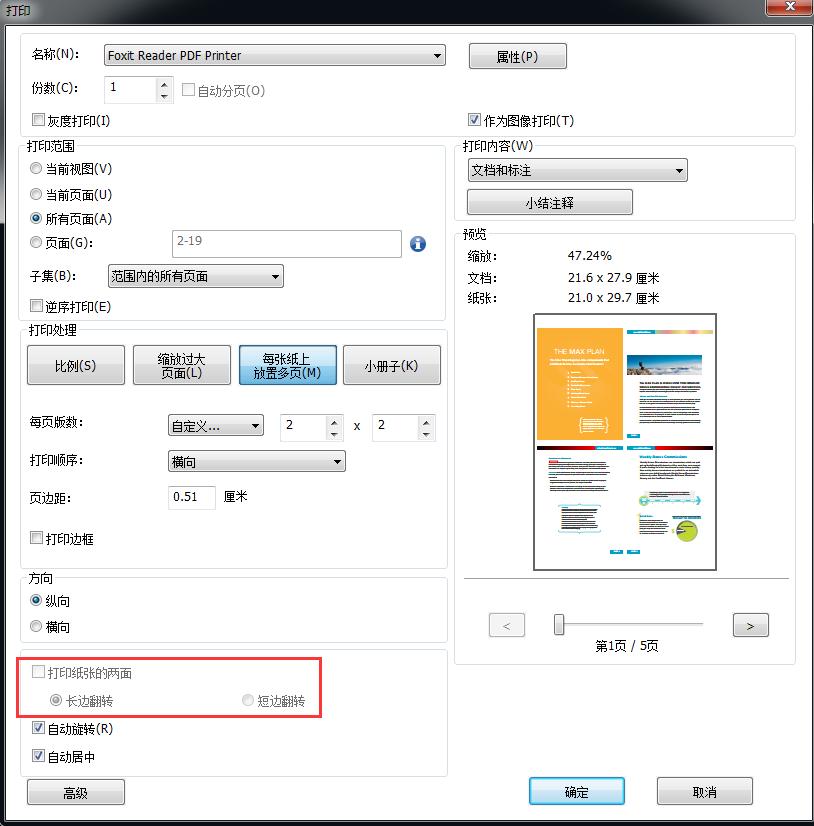Select the 比例(S) scale print mode
This screenshot has width=814, height=826.
(x=76, y=365)
